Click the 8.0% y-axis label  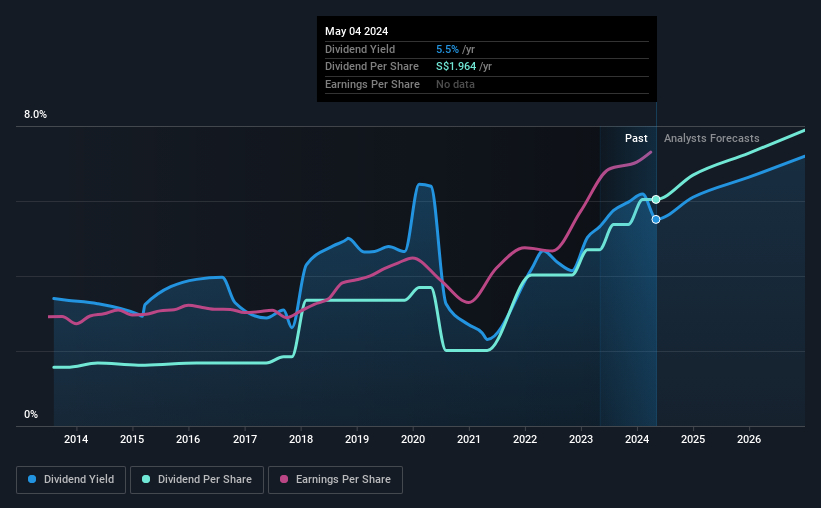pos(36,115)
